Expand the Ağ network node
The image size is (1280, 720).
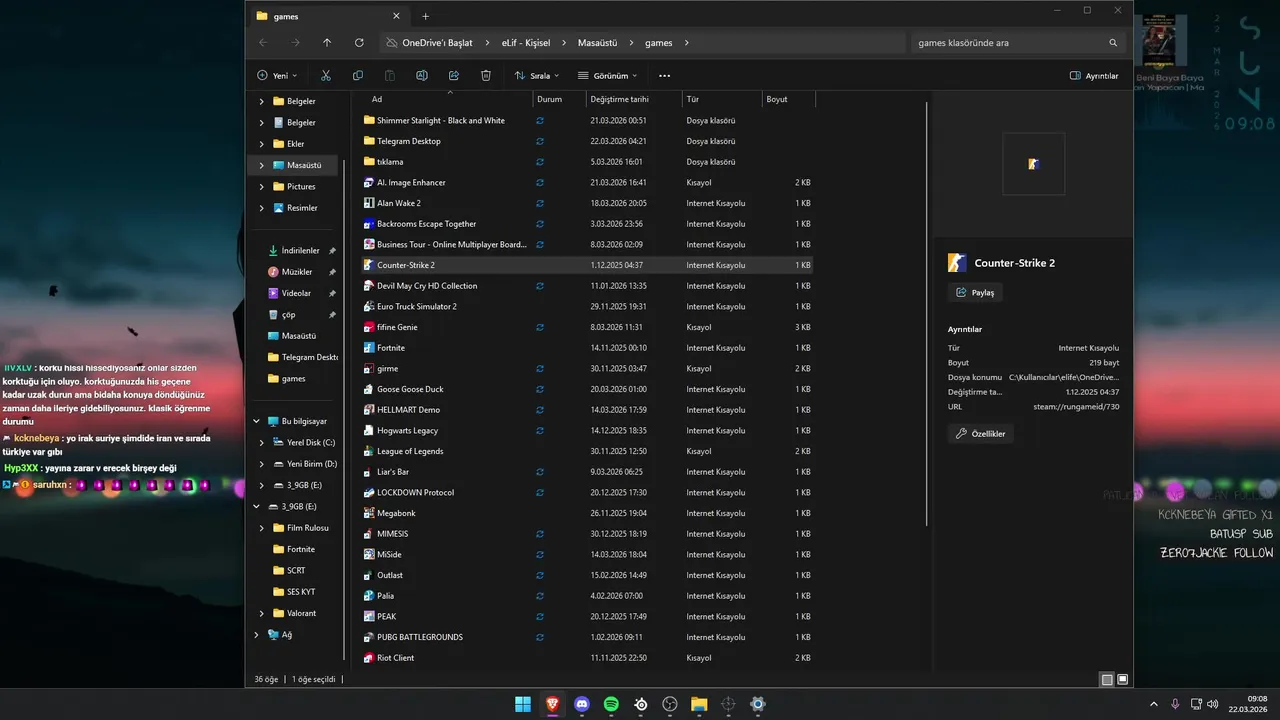pyautogui.click(x=257, y=634)
